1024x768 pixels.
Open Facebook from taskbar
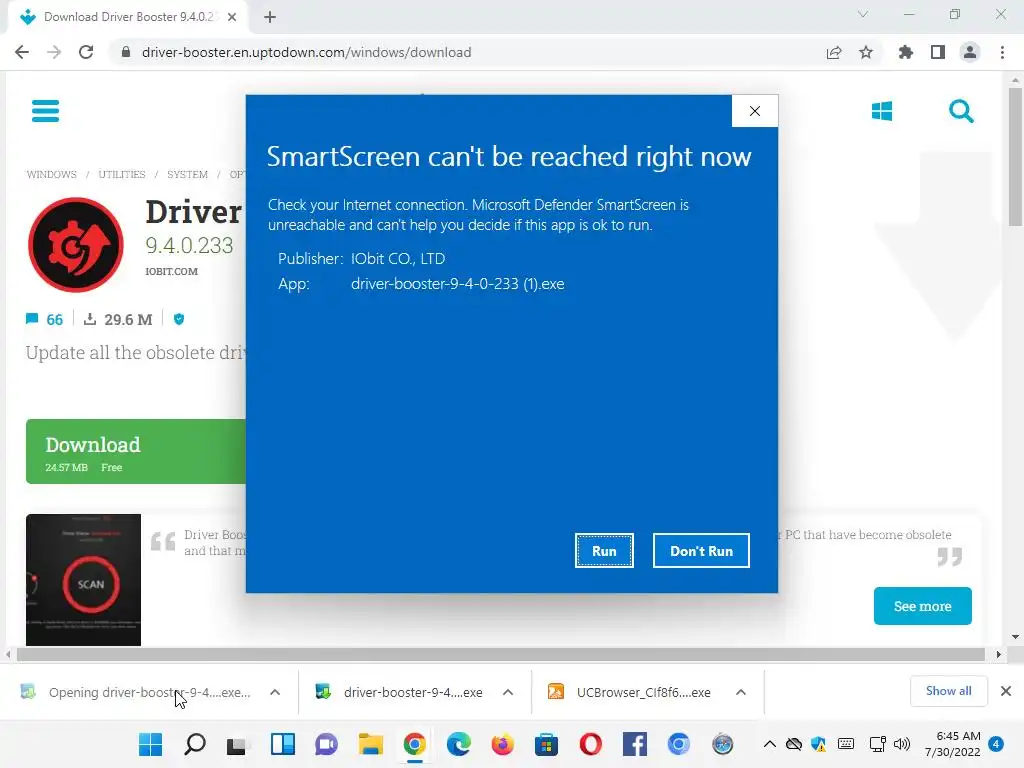(x=634, y=744)
